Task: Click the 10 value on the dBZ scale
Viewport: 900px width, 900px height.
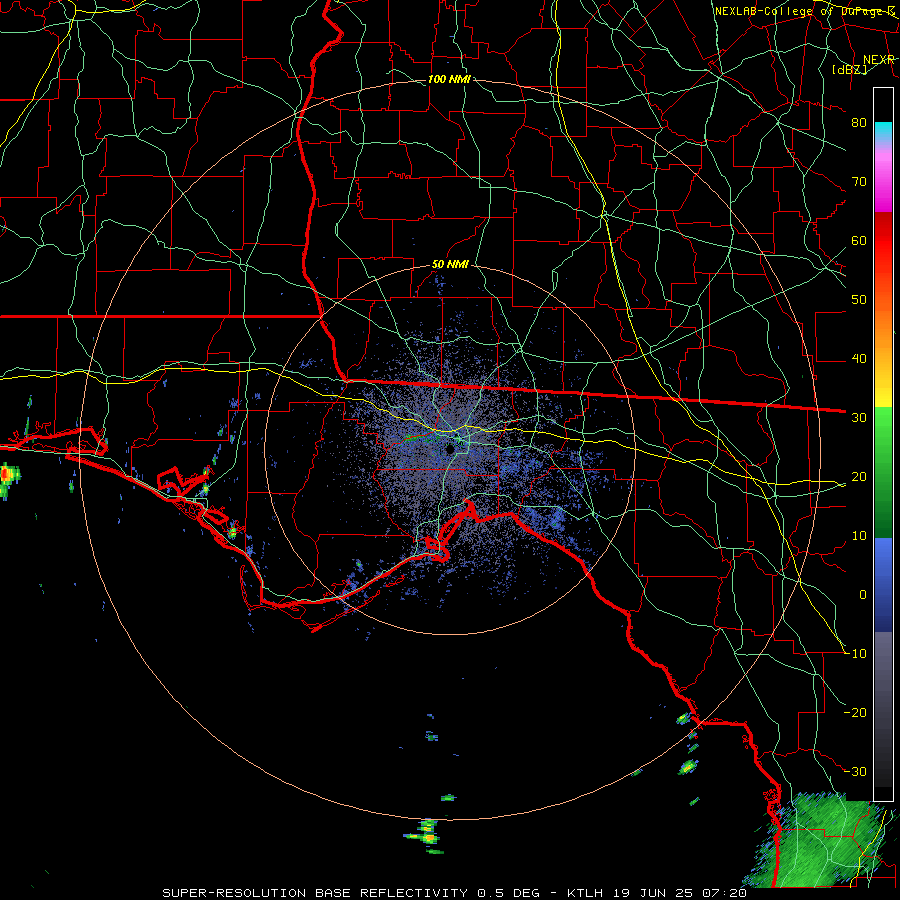Action: 859,536
